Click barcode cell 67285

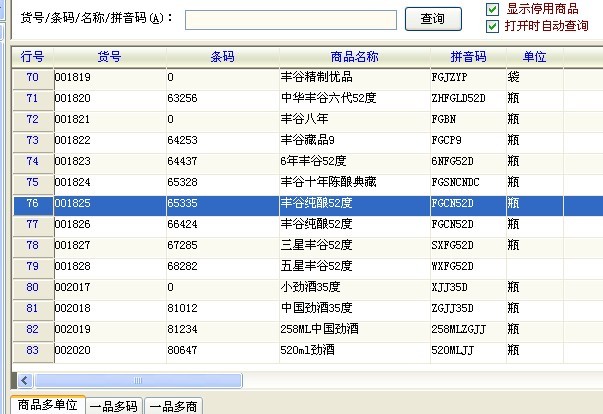click(x=182, y=245)
